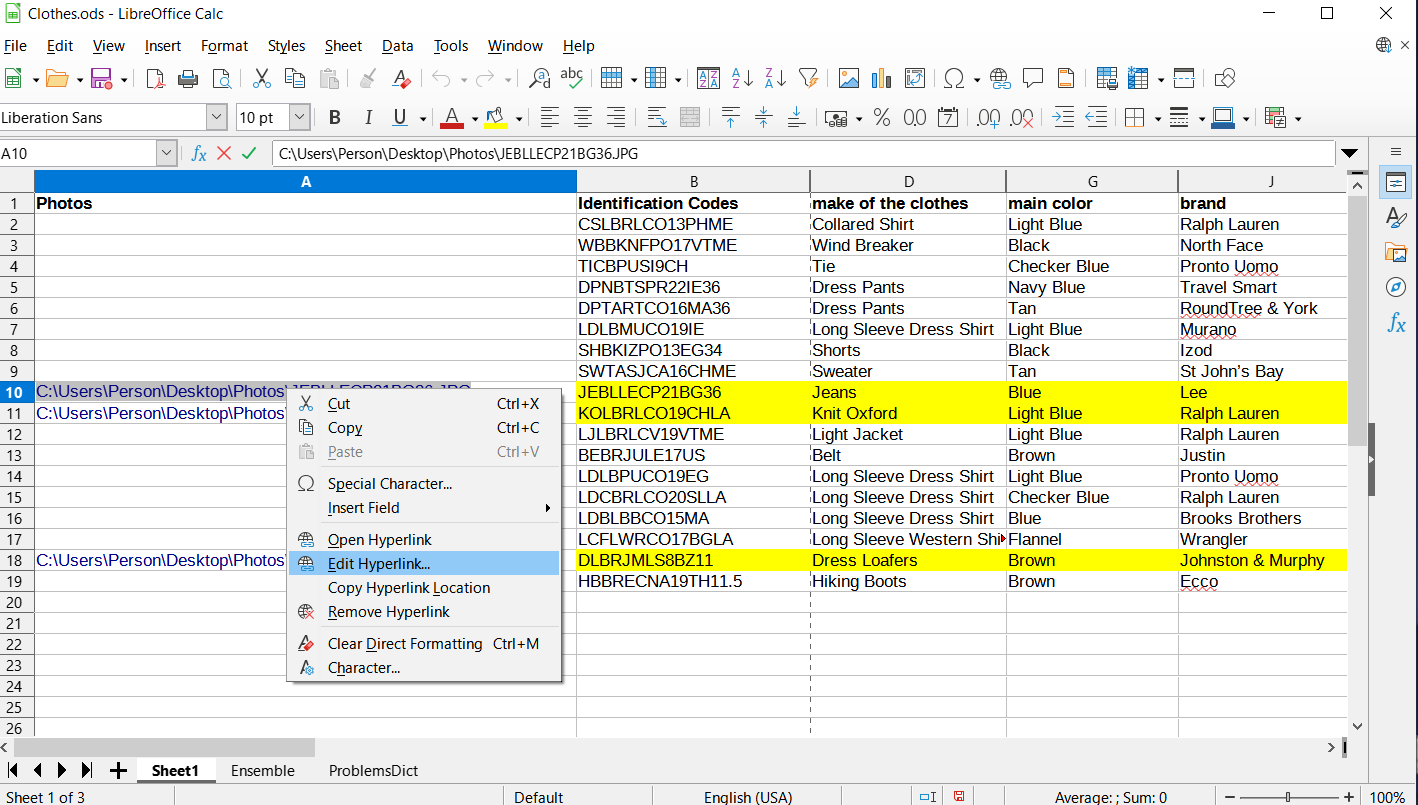Click the Insert Hyperlink toolbar icon
Image resolution: width=1418 pixels, height=805 pixels.
pyautogui.click(x=1000, y=78)
